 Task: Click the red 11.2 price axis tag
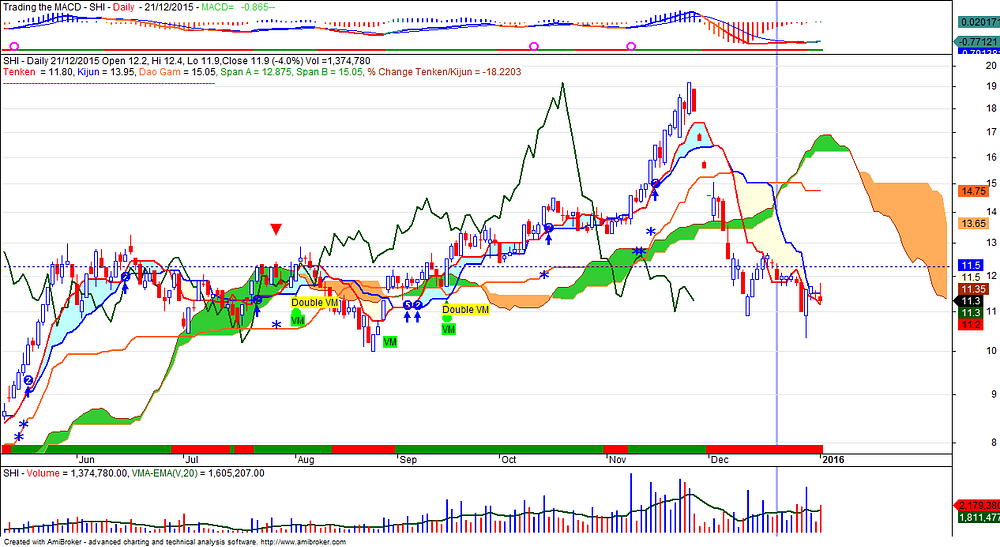click(971, 325)
